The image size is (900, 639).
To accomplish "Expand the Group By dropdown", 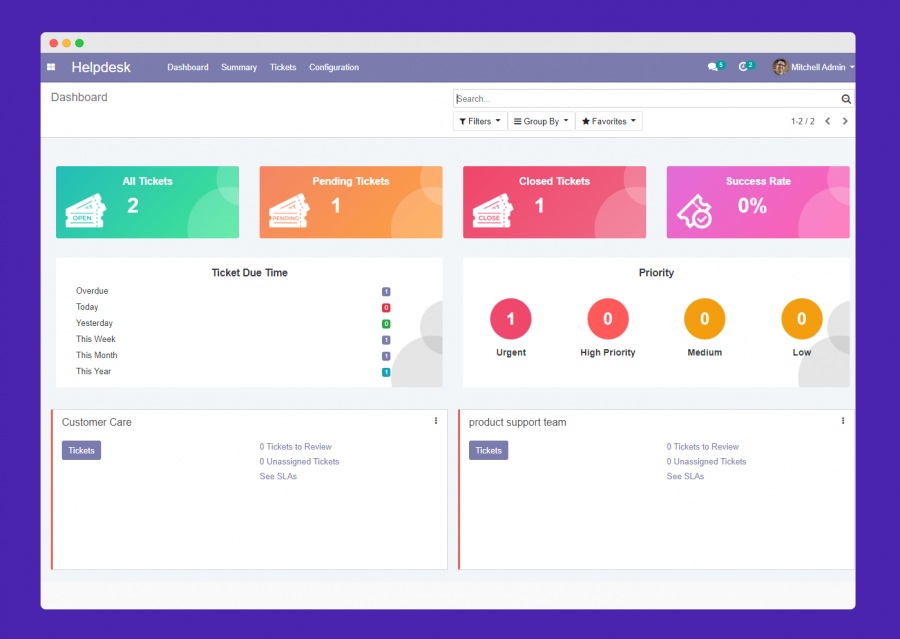I will pyautogui.click(x=541, y=121).
